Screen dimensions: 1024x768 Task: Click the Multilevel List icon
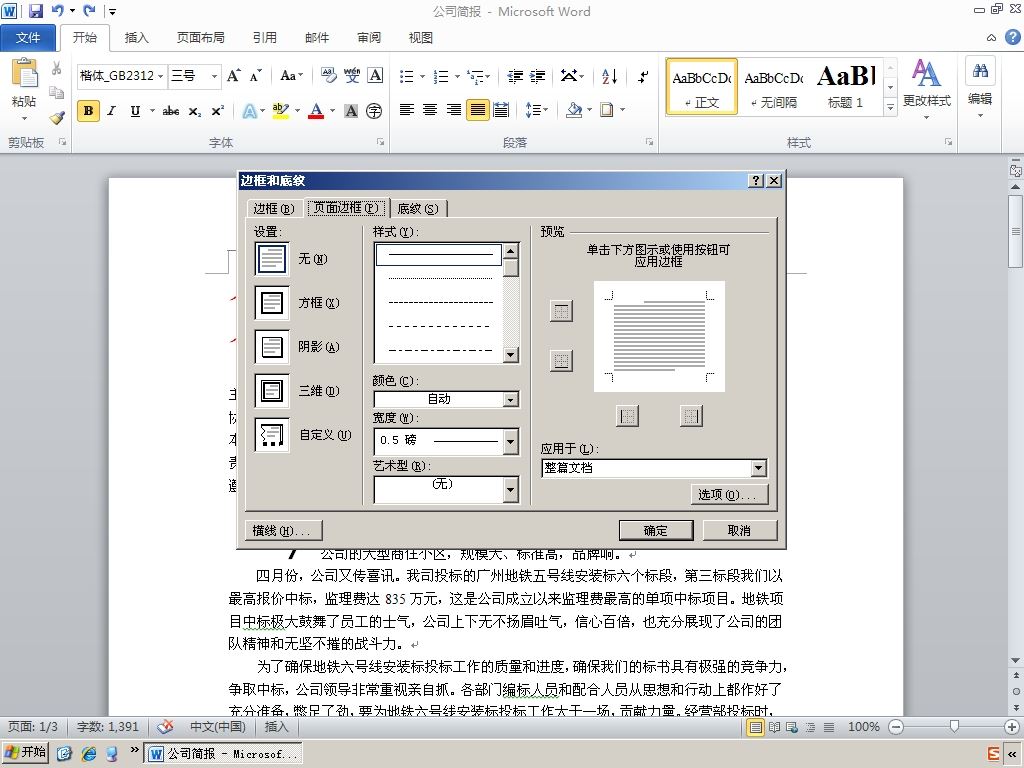pos(476,76)
